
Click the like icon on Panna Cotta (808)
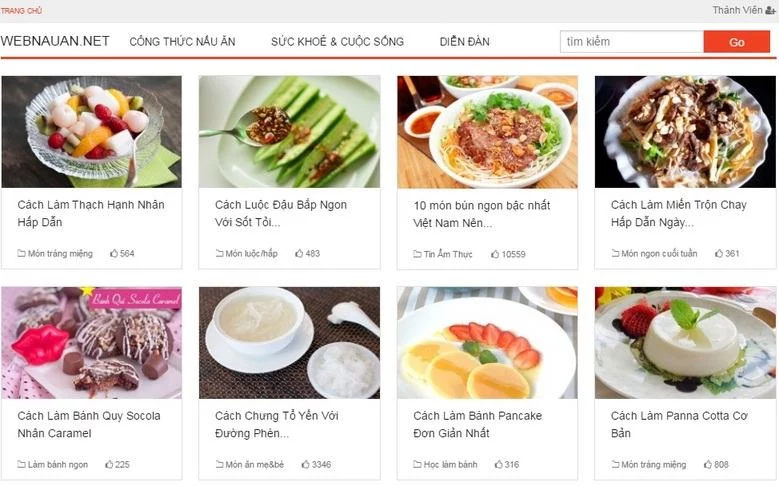pos(708,464)
